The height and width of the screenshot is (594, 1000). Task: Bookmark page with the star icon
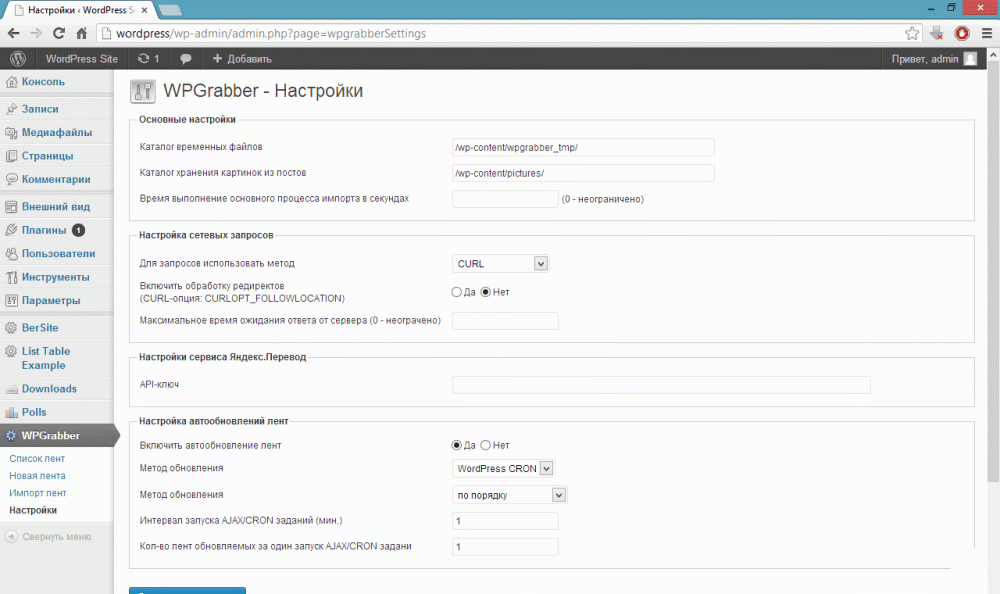(x=912, y=33)
